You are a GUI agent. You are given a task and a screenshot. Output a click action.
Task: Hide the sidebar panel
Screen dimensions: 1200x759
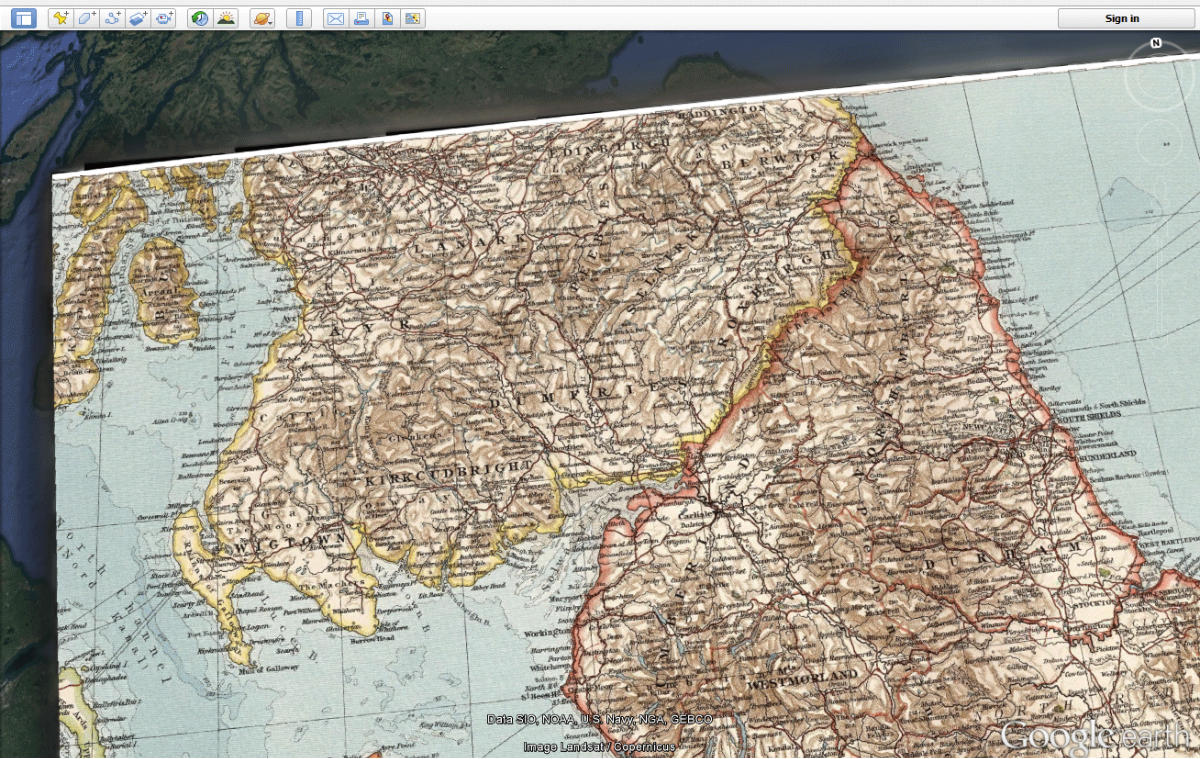click(23, 18)
